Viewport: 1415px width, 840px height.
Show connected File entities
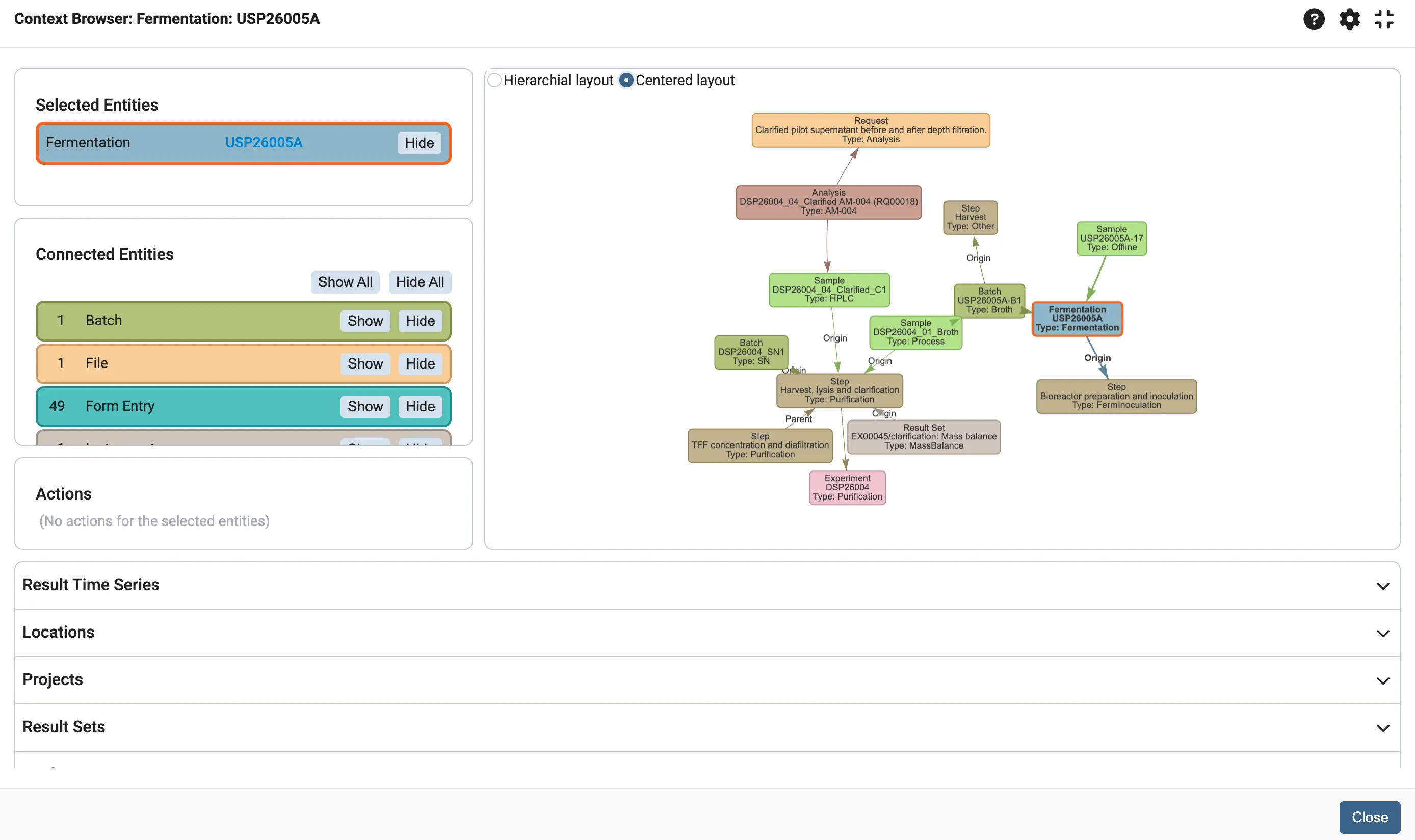click(365, 364)
